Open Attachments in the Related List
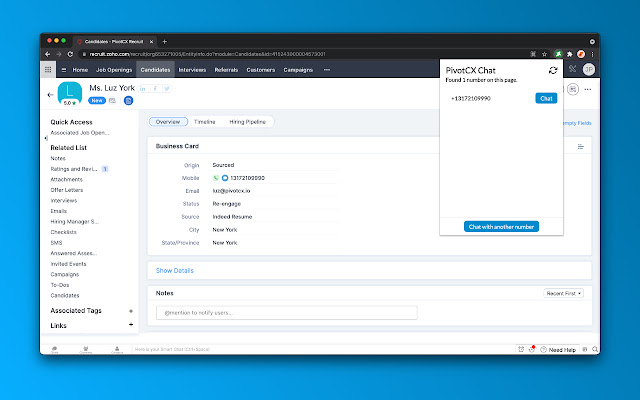Screen dimensions: 640x400 [66, 180]
